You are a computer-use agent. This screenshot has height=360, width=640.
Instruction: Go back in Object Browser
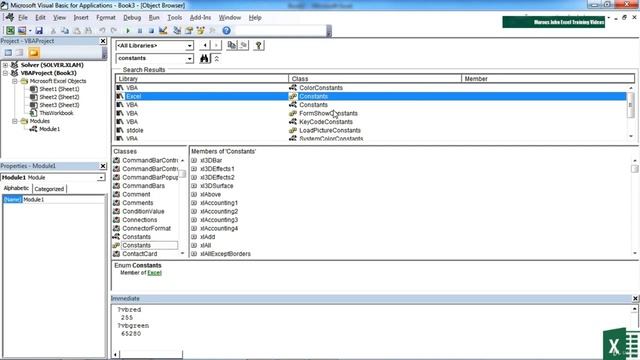click(x=204, y=45)
